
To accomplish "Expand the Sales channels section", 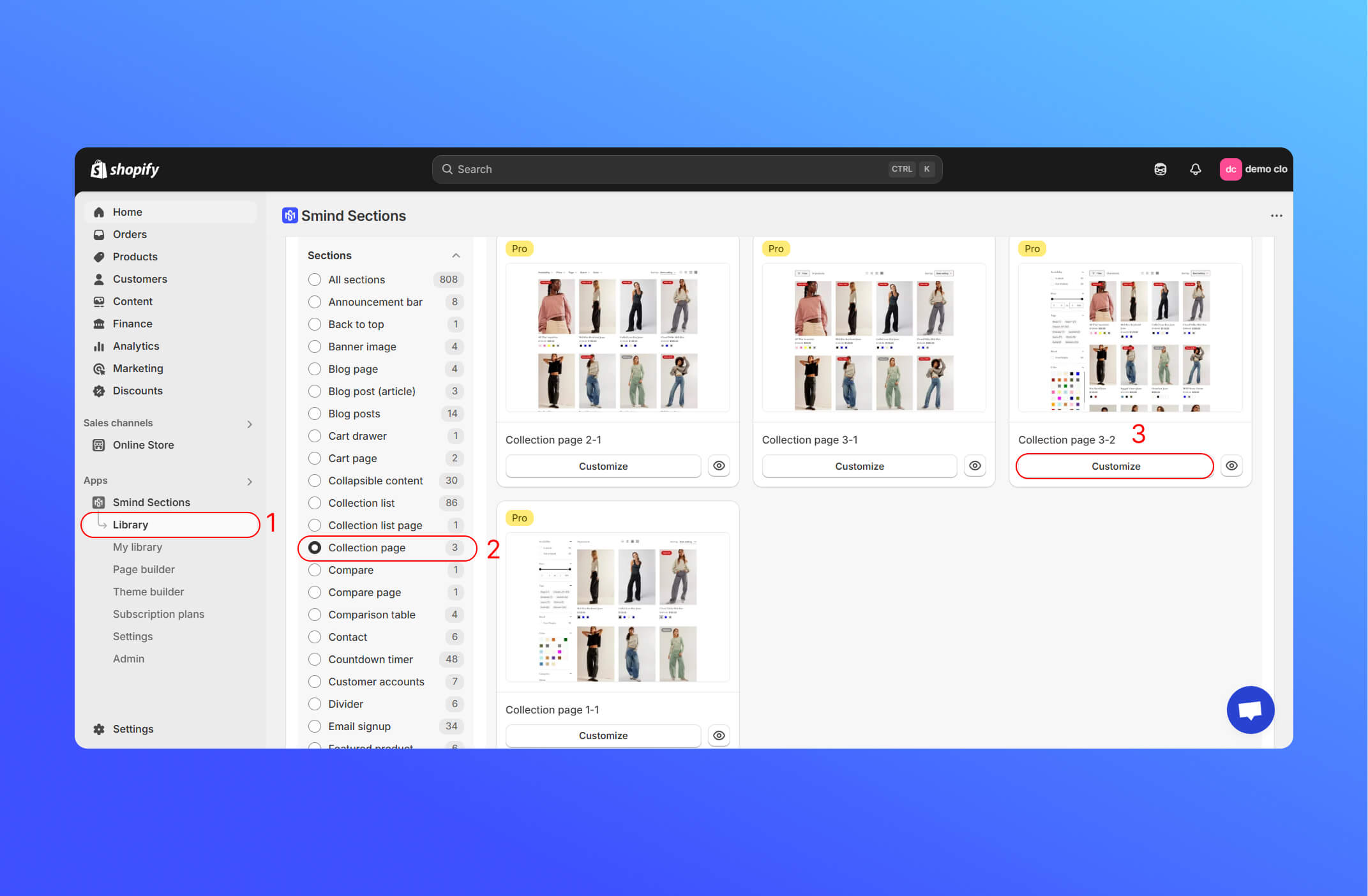I will point(250,424).
